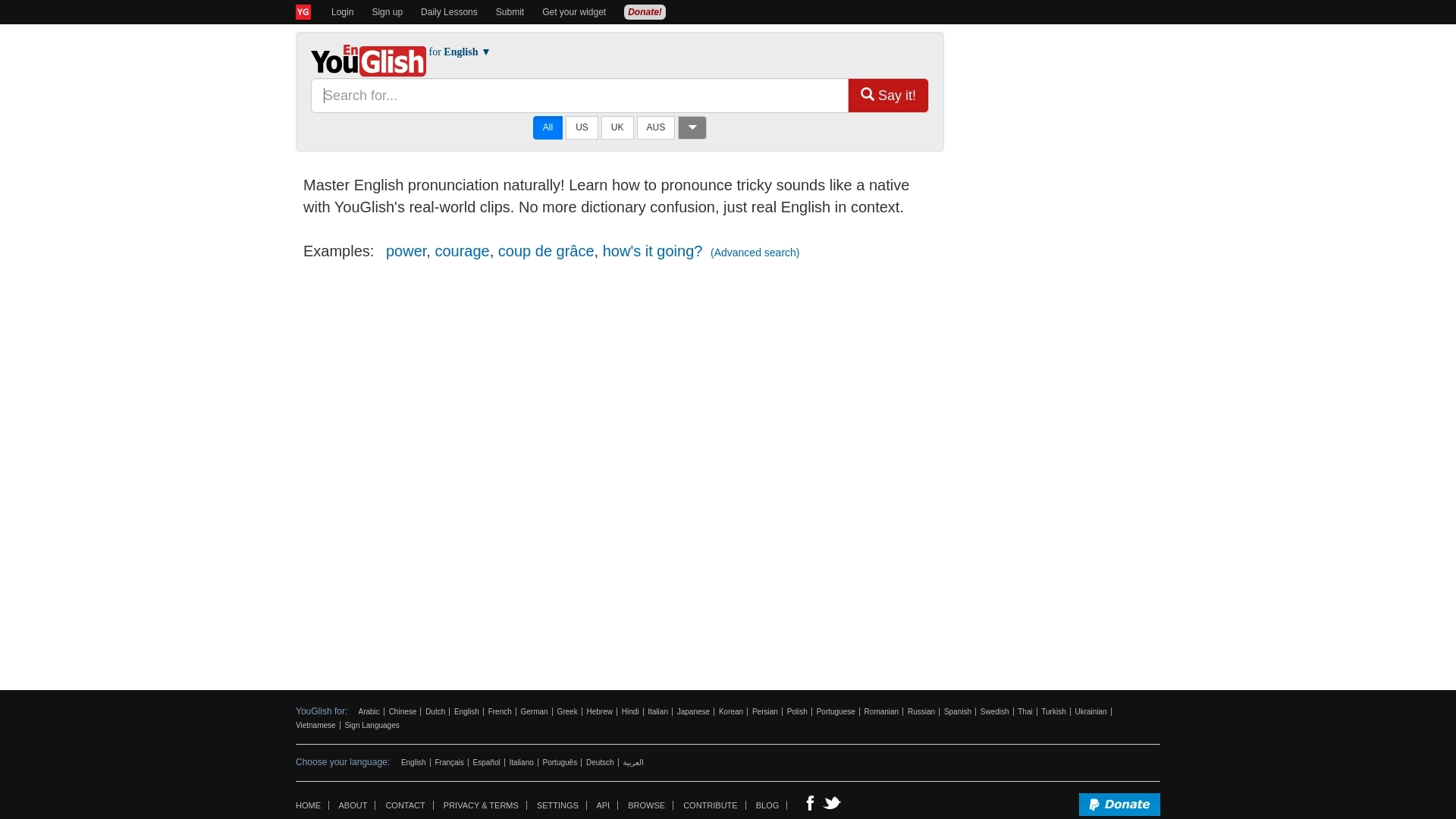Go to Daily Lessons
The width and height of the screenshot is (1456, 819).
point(449,12)
